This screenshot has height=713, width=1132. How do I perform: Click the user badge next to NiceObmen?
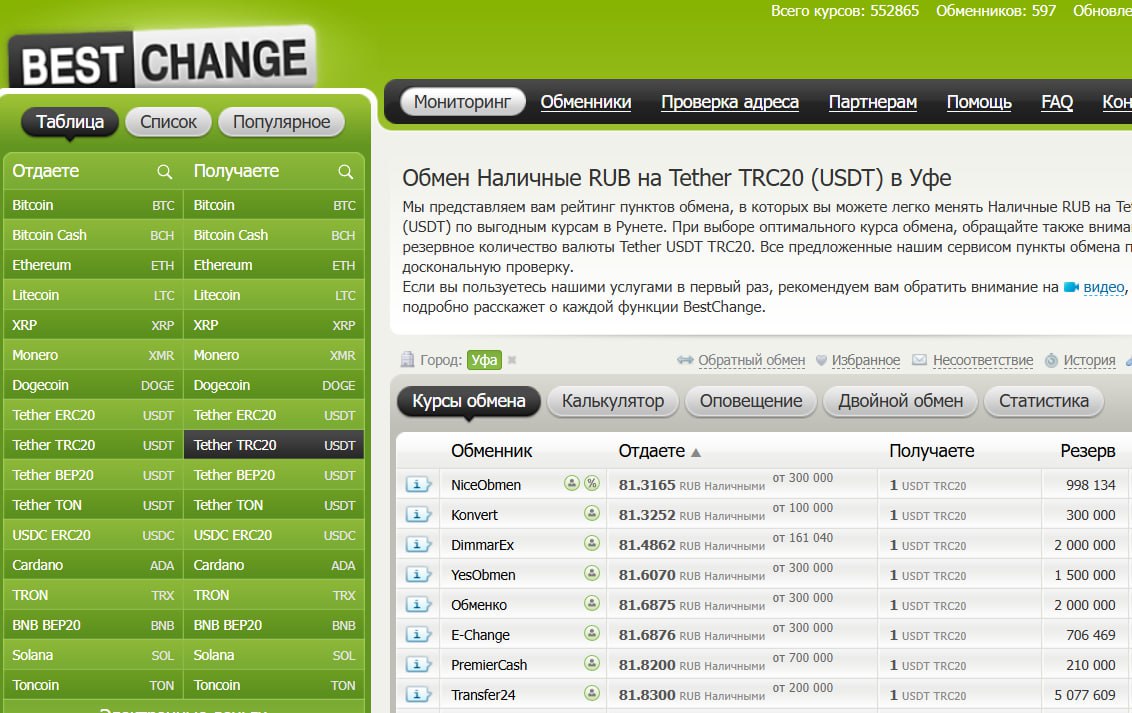(572, 484)
